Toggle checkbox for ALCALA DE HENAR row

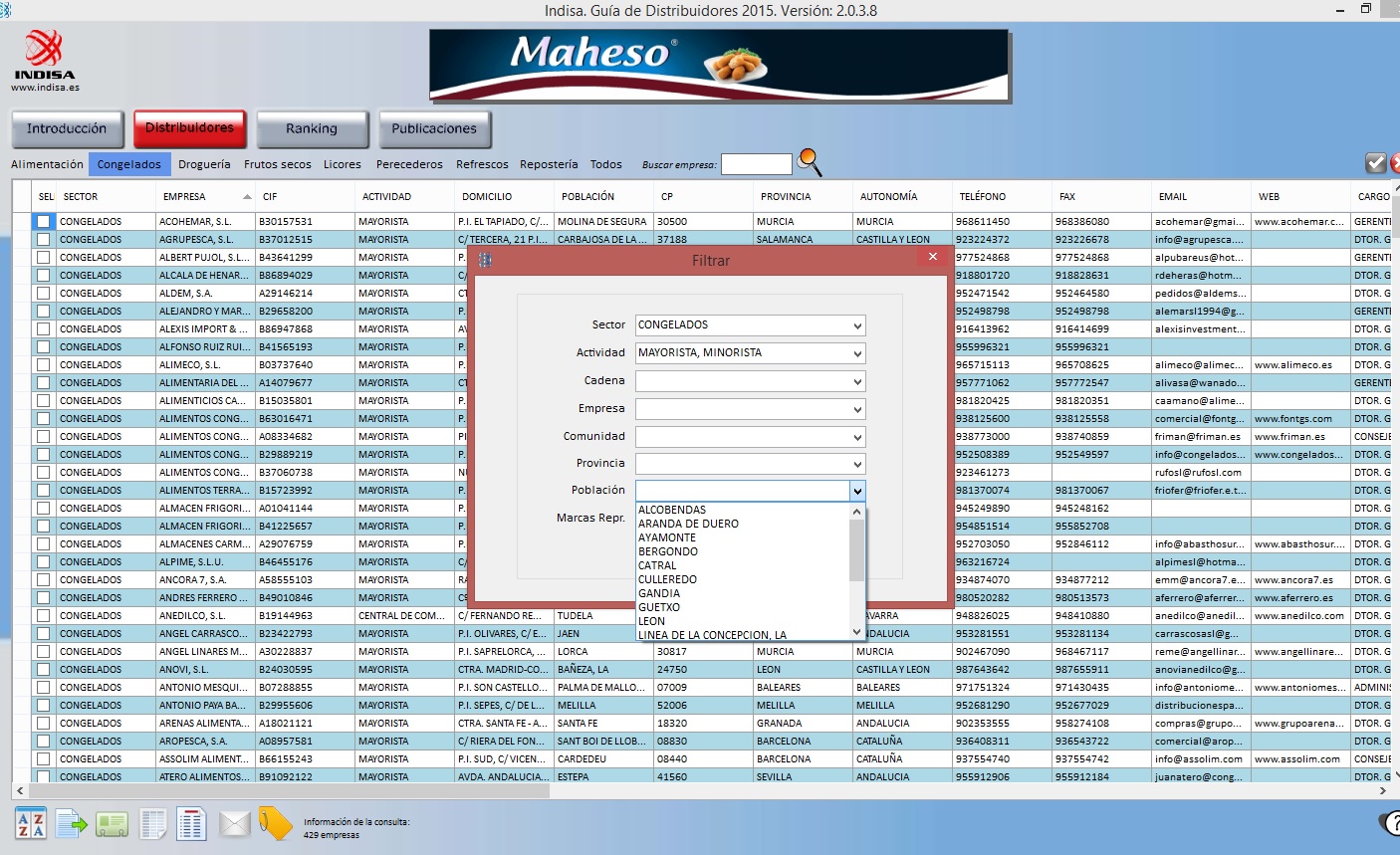(43, 276)
